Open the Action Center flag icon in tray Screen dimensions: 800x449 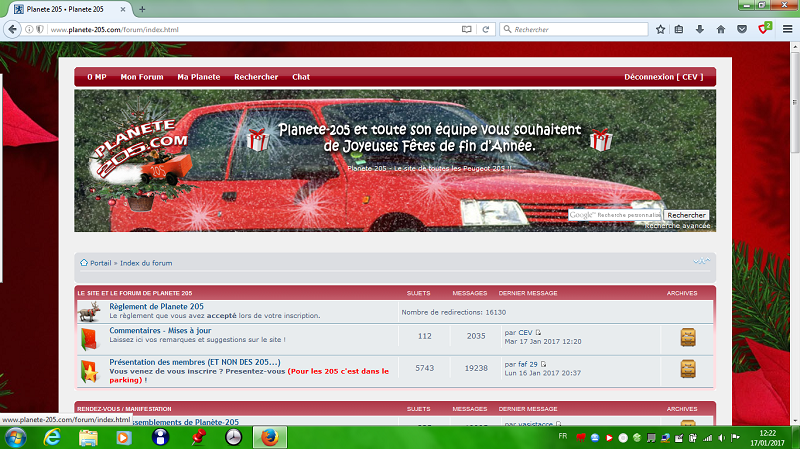(x=735, y=438)
